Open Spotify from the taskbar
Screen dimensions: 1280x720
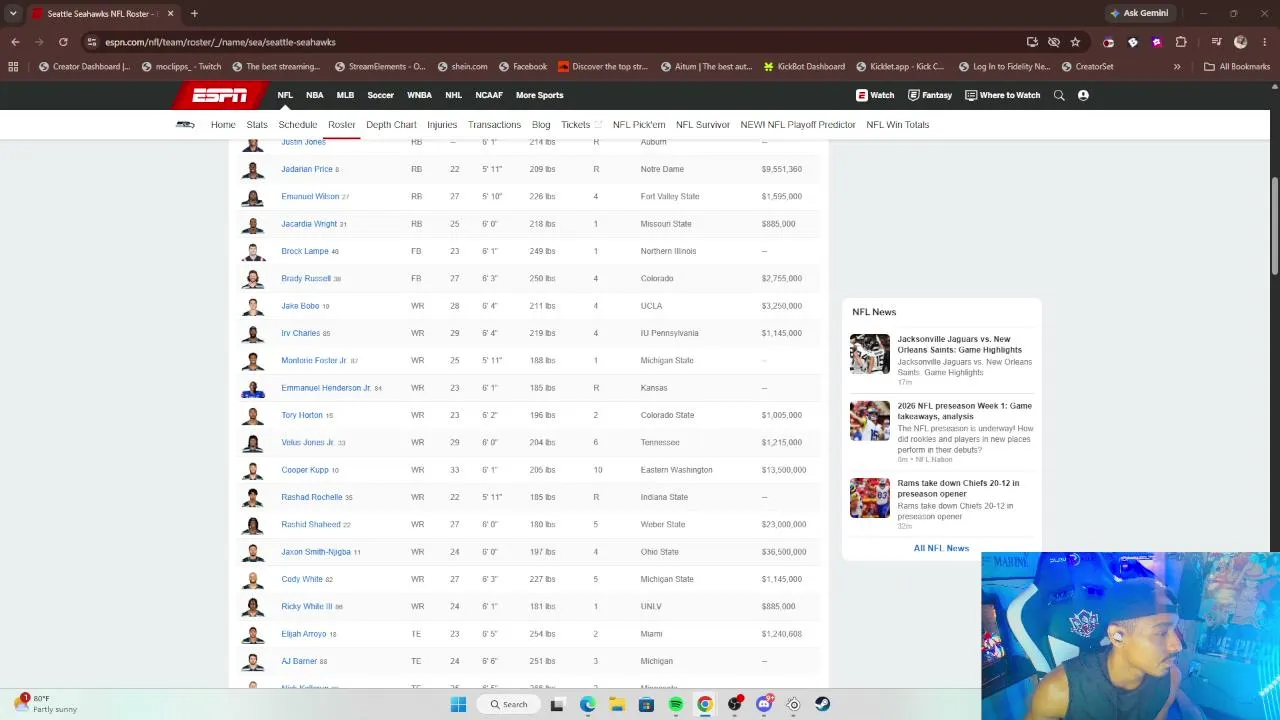point(676,704)
